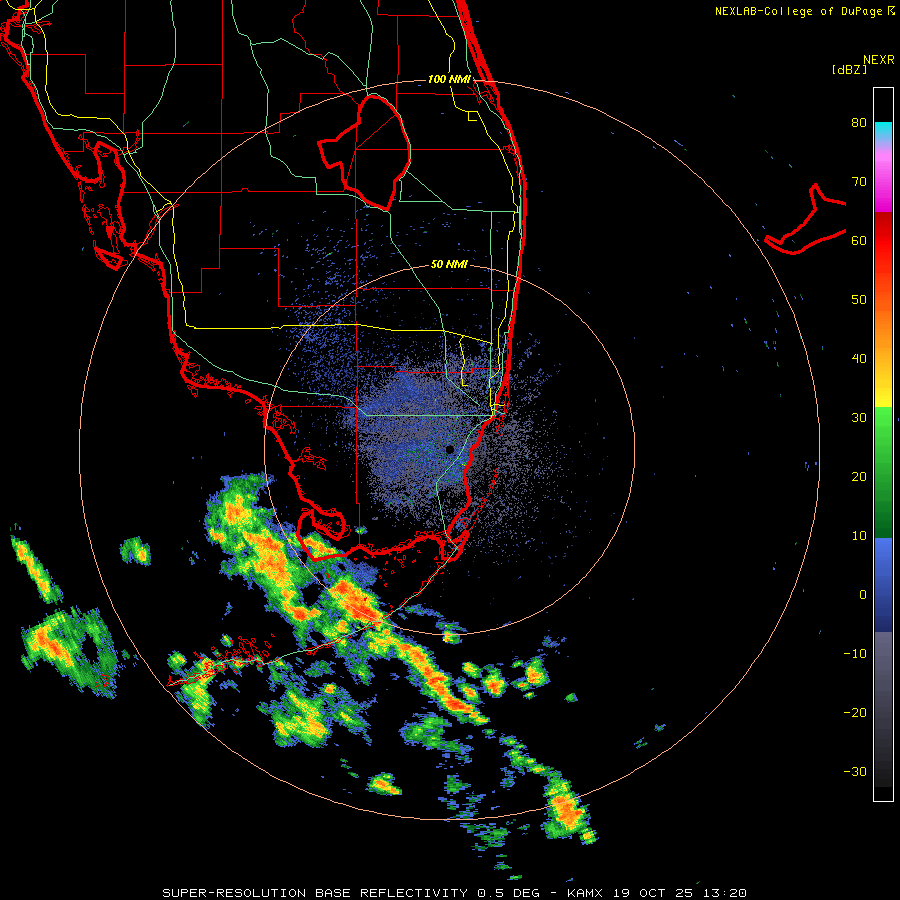Click the 40 value on the dBZ scale
Viewport: 900px width, 900px height.
point(859,359)
